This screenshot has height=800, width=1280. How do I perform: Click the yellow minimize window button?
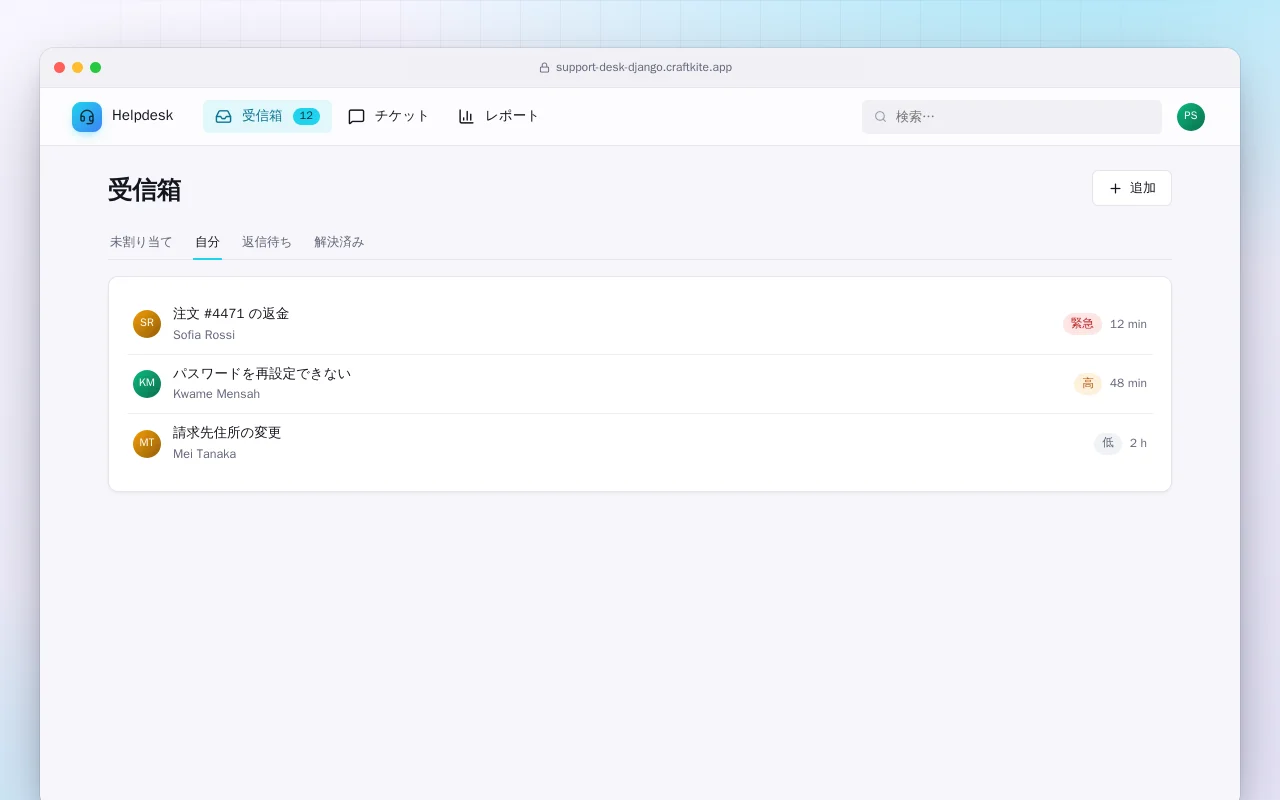78,68
